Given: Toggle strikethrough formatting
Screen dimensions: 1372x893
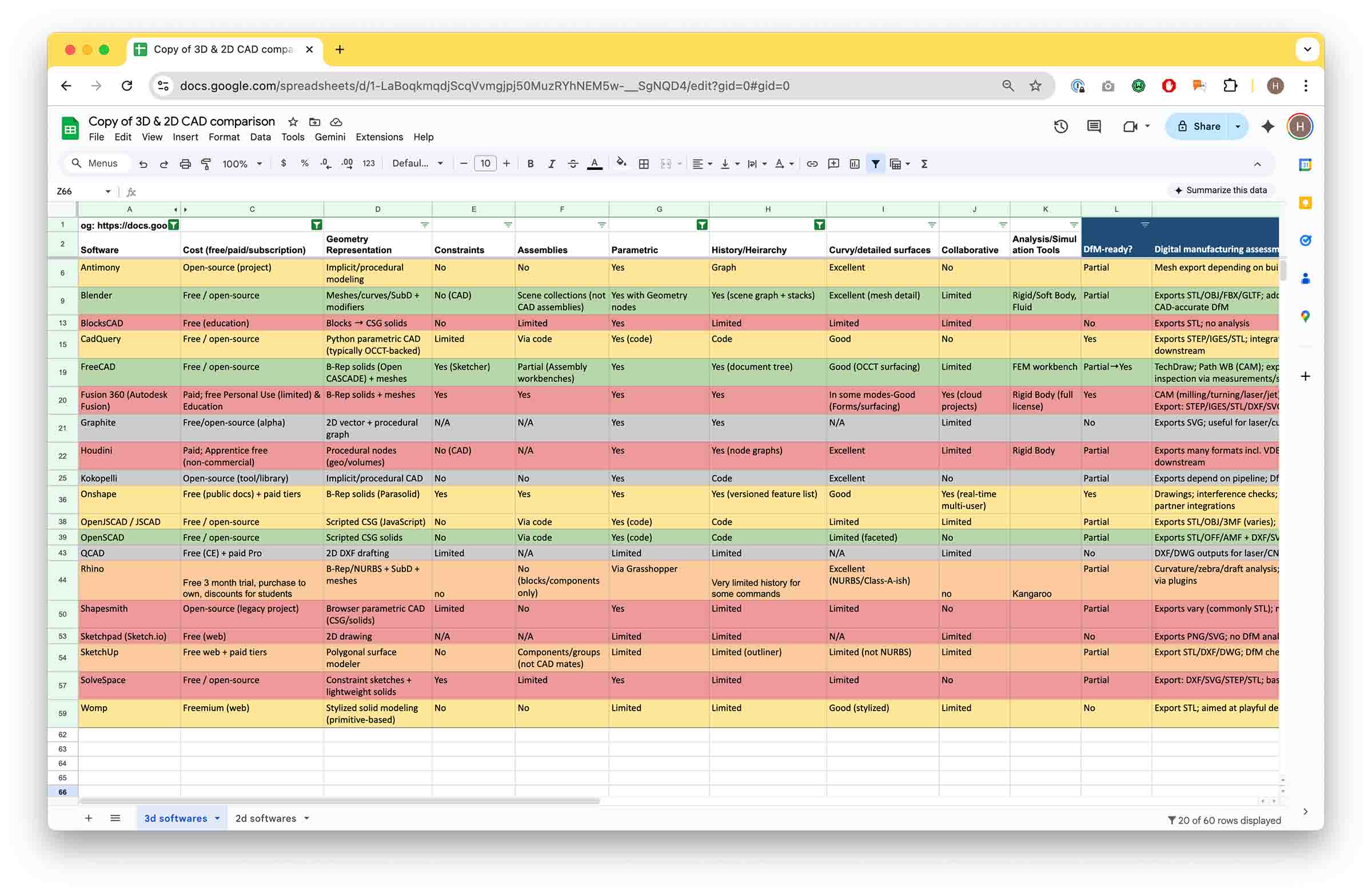Looking at the screenshot, I should (572, 164).
